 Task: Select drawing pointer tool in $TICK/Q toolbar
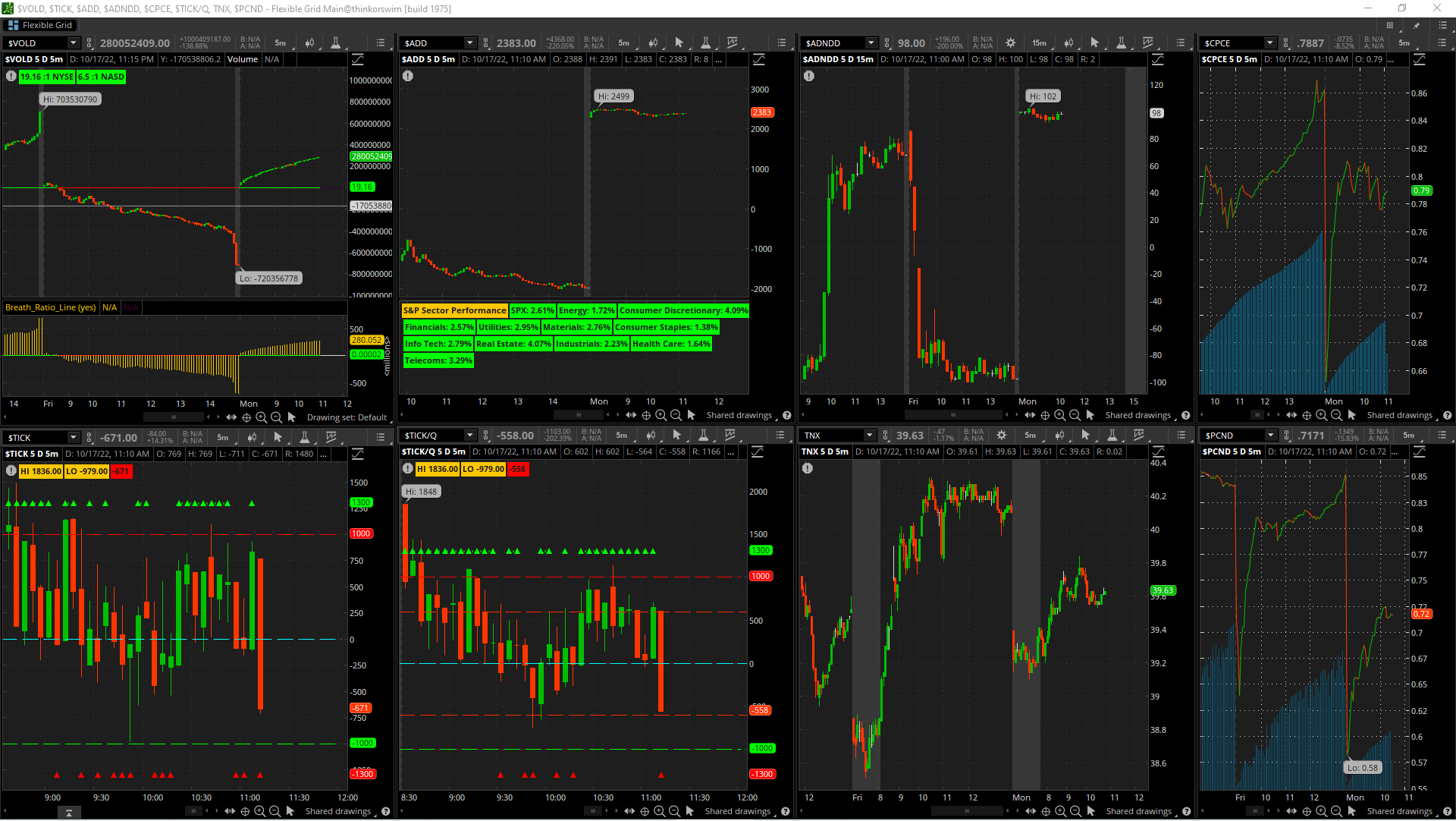tap(677, 436)
